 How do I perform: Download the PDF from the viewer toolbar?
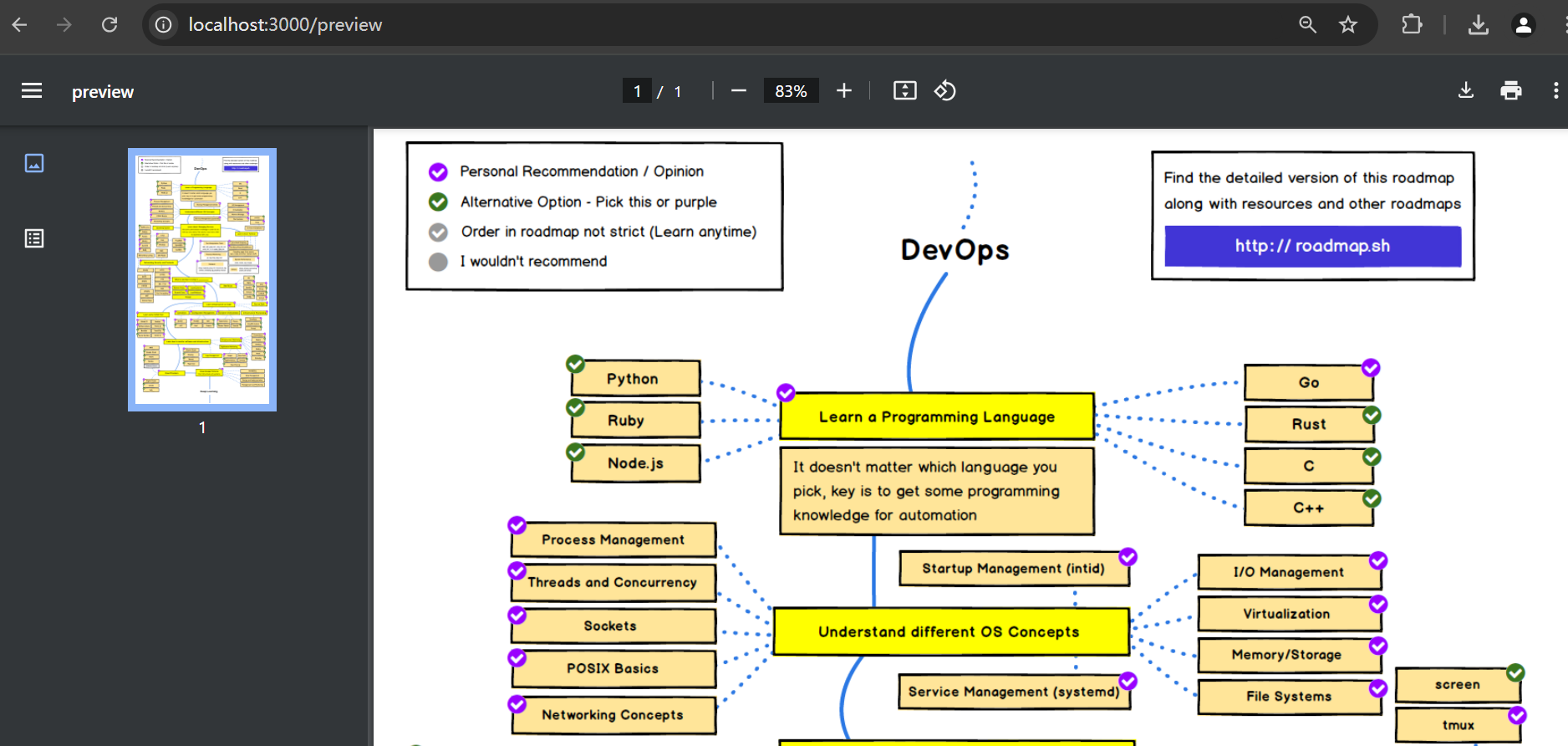pos(1465,91)
